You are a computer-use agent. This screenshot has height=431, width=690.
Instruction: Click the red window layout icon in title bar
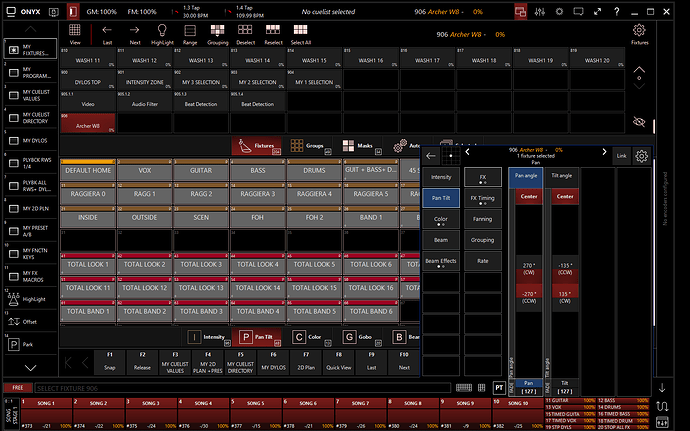point(521,12)
